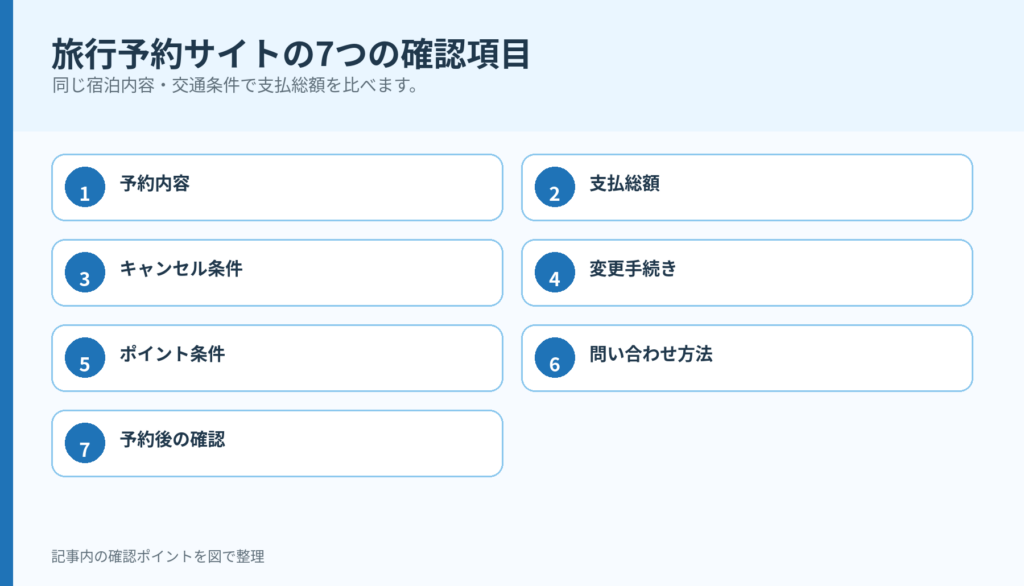Open the 予約内容 card
The height and width of the screenshot is (586, 1024).
pyautogui.click(x=277, y=187)
